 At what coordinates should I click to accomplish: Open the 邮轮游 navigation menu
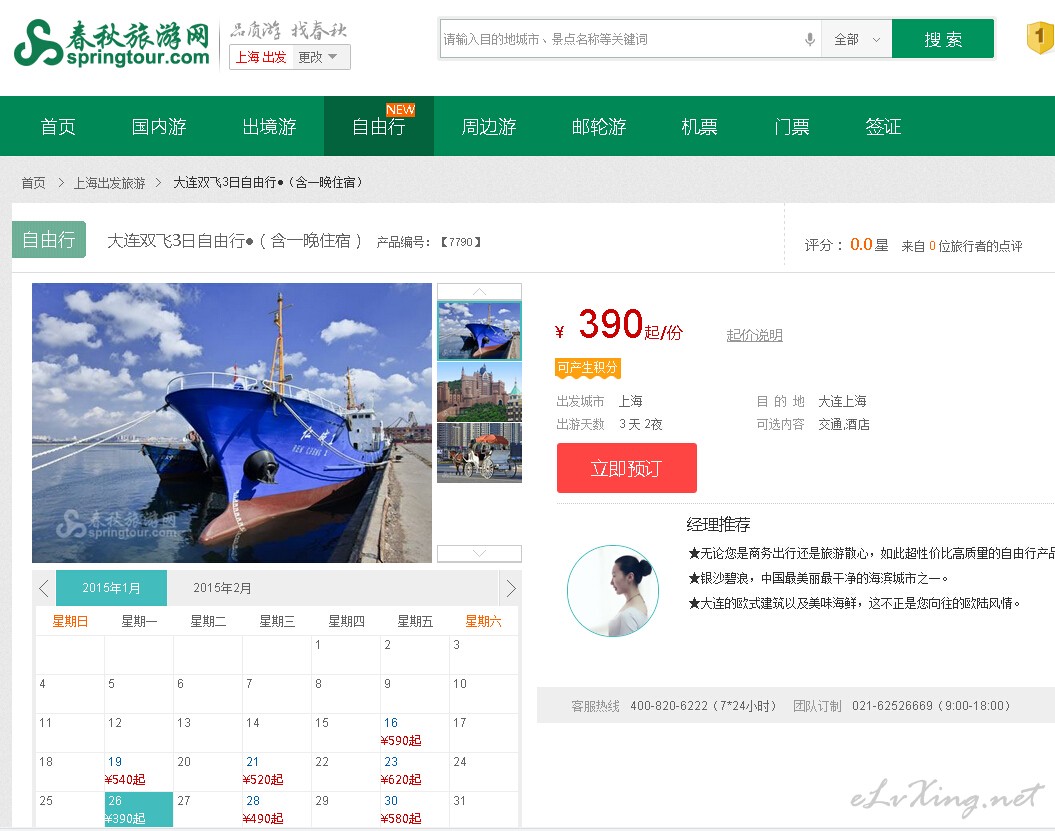598,127
